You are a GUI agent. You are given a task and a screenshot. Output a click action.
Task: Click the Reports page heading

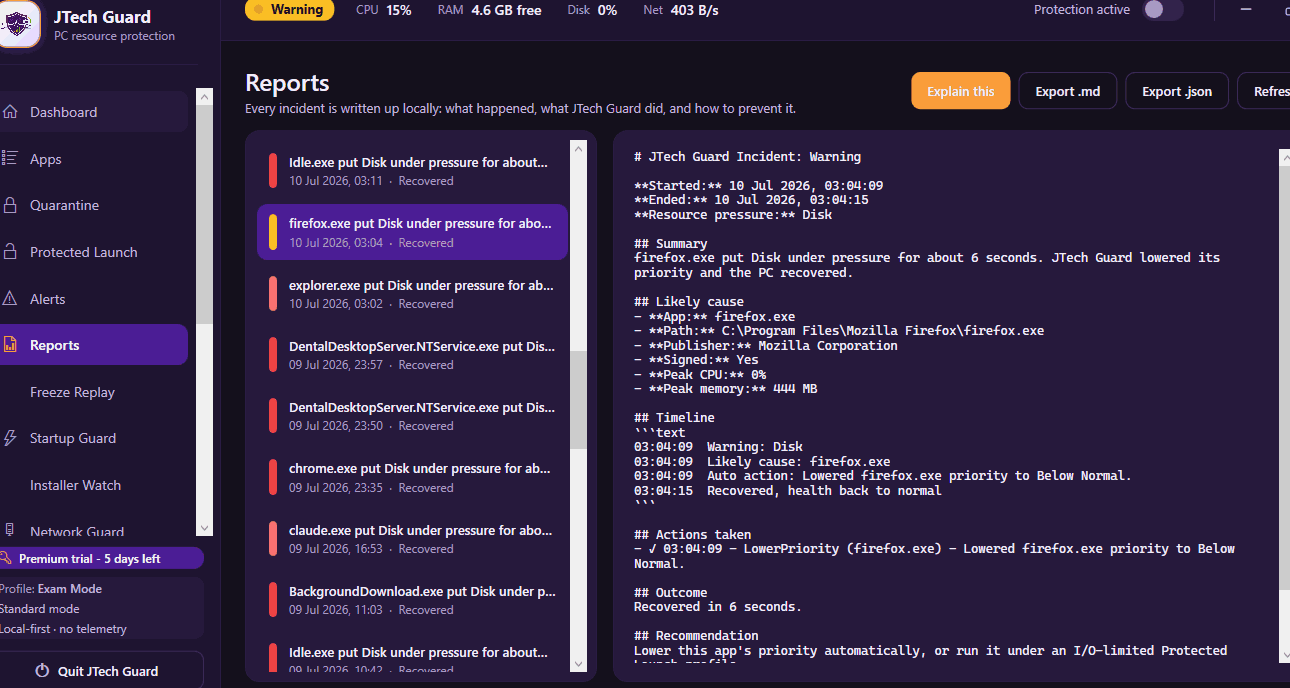point(287,83)
